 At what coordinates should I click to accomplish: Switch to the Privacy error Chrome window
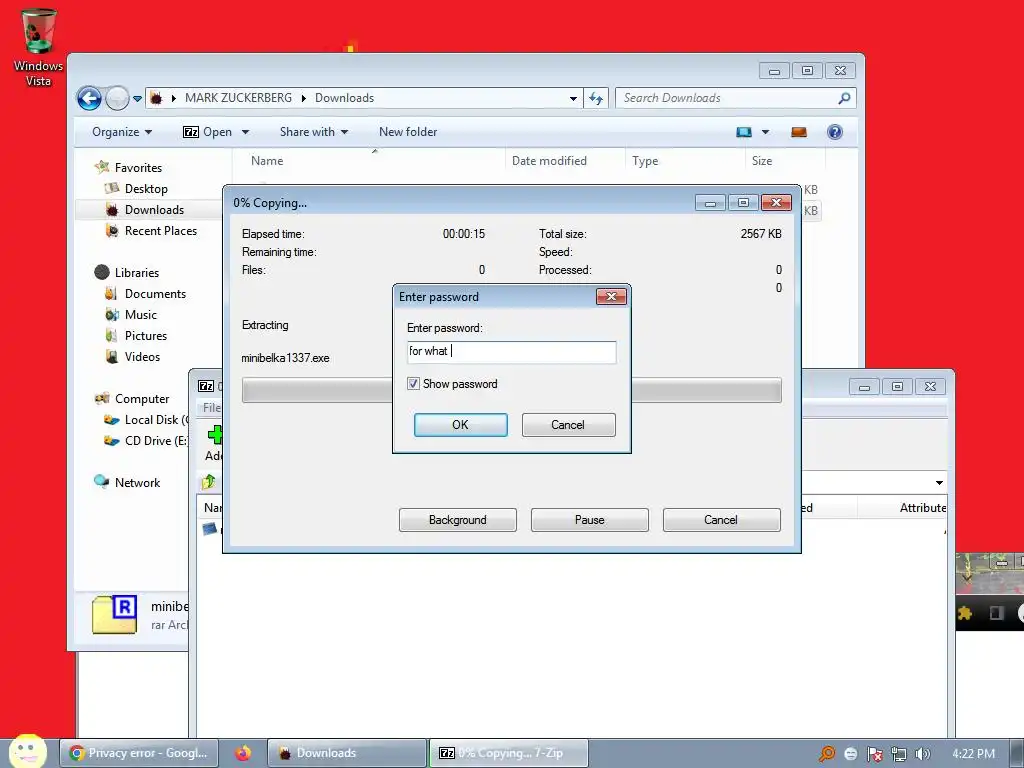point(139,753)
